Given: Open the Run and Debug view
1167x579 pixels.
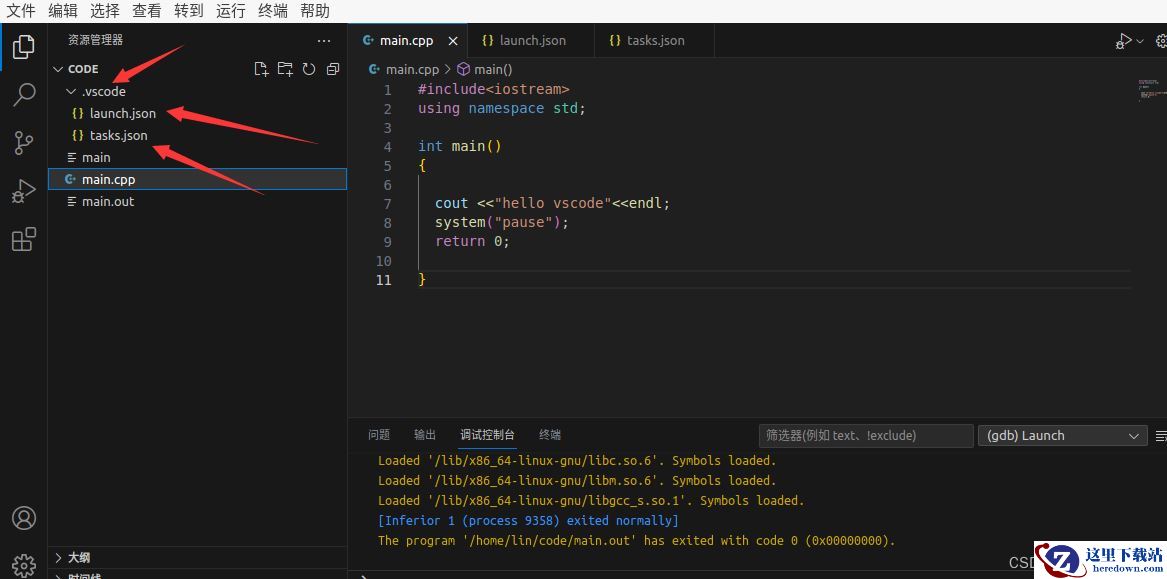Looking at the screenshot, I should tap(24, 191).
